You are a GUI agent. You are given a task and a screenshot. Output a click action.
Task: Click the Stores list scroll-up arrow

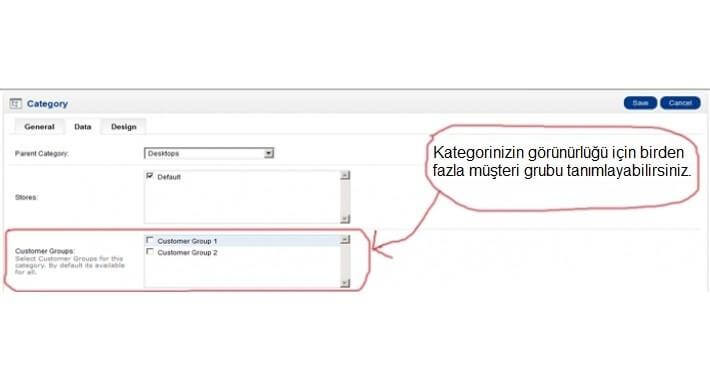345,175
